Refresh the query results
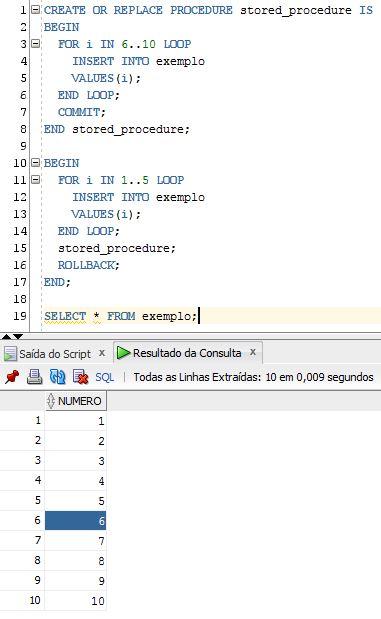The width and height of the screenshot is (381, 619). [x=58, y=377]
